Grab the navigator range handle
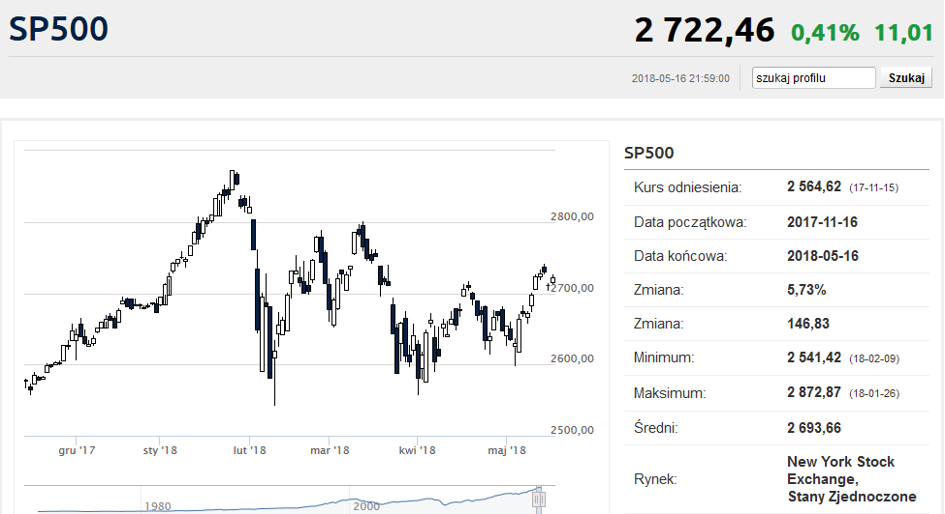The height and width of the screenshot is (514, 945). [539, 497]
